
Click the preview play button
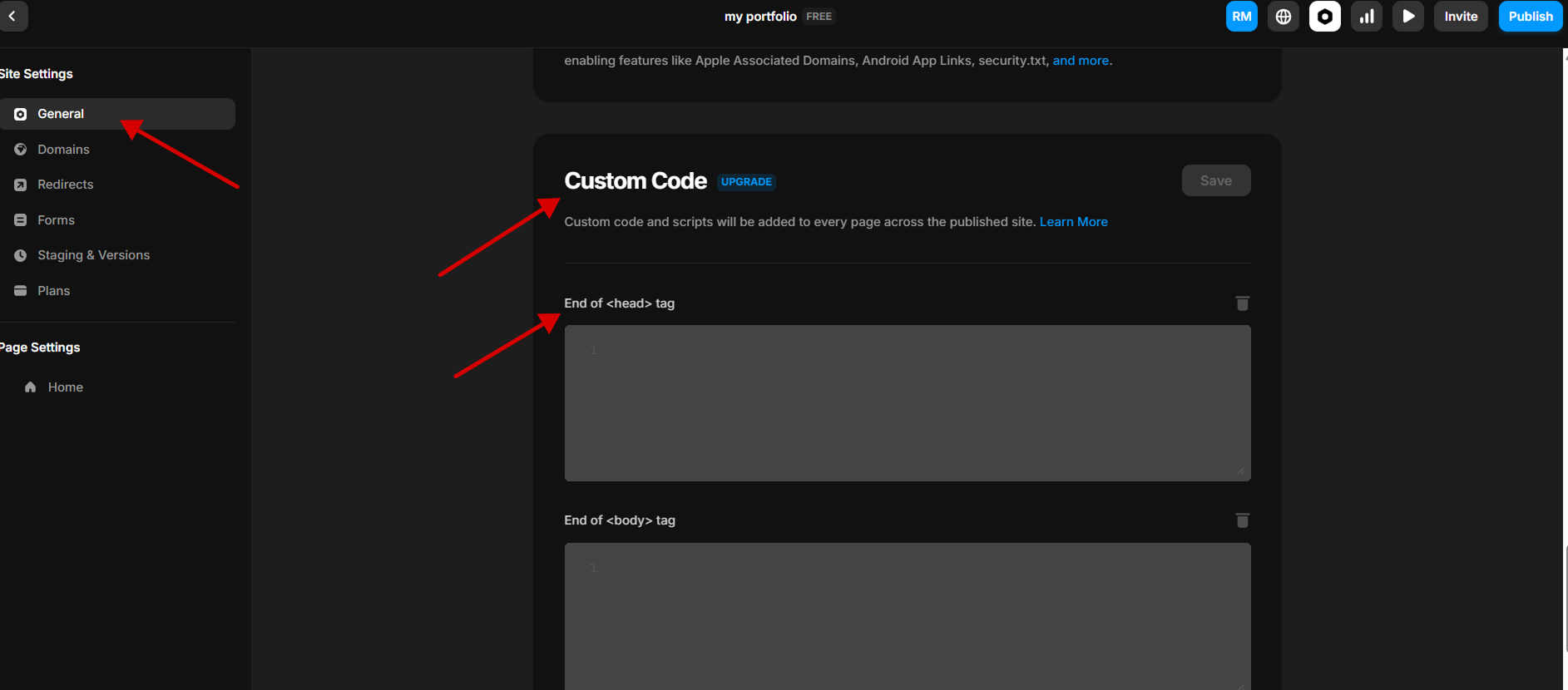tap(1407, 16)
